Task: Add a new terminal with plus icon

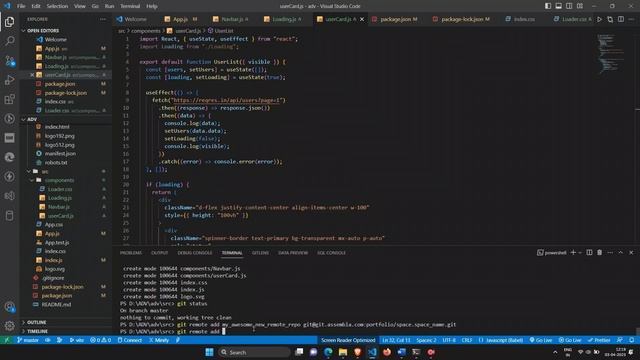Action: [573, 253]
